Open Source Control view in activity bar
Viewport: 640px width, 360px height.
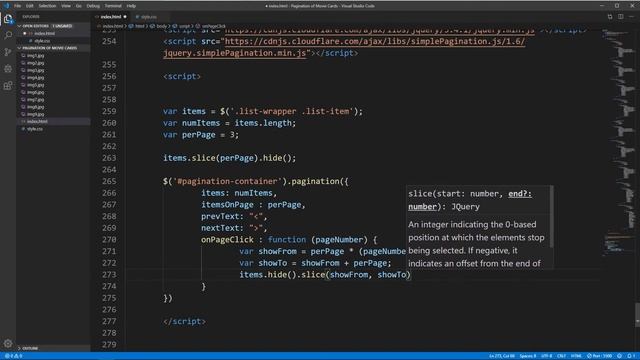[x=8, y=52]
